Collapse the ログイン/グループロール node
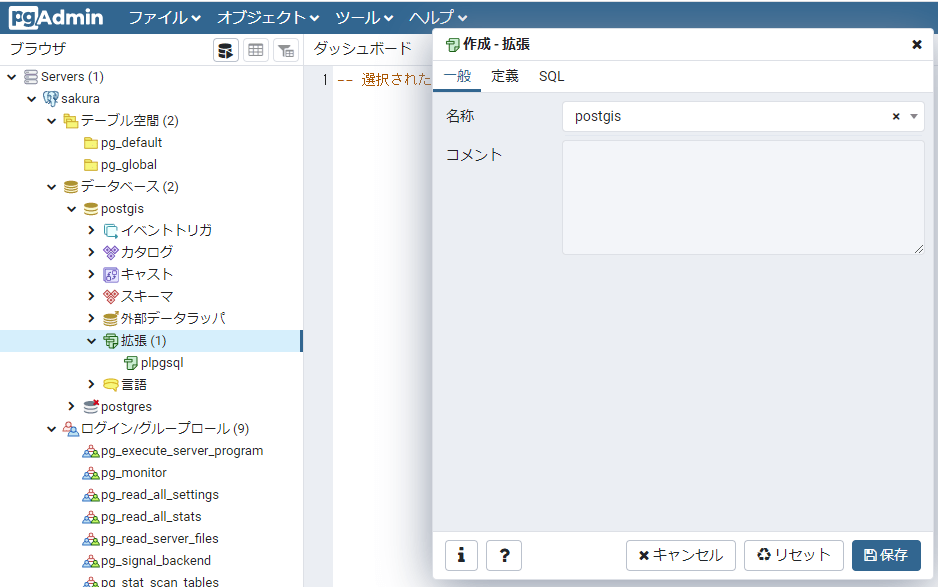Viewport: 938px width, 587px height. pyautogui.click(x=51, y=429)
